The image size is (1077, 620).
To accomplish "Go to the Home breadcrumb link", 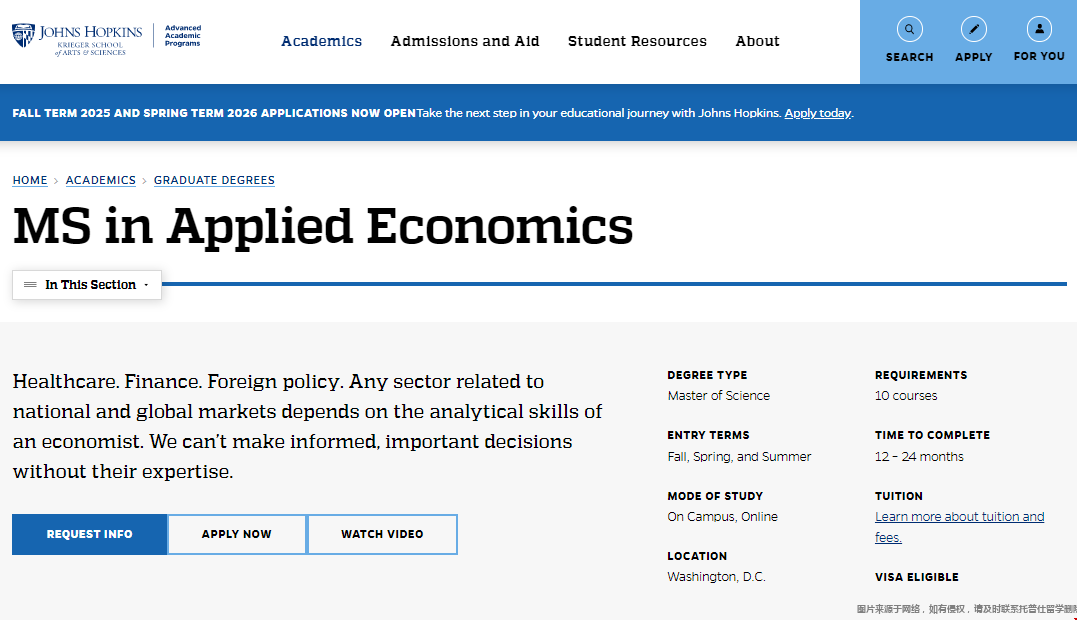I will (x=30, y=180).
